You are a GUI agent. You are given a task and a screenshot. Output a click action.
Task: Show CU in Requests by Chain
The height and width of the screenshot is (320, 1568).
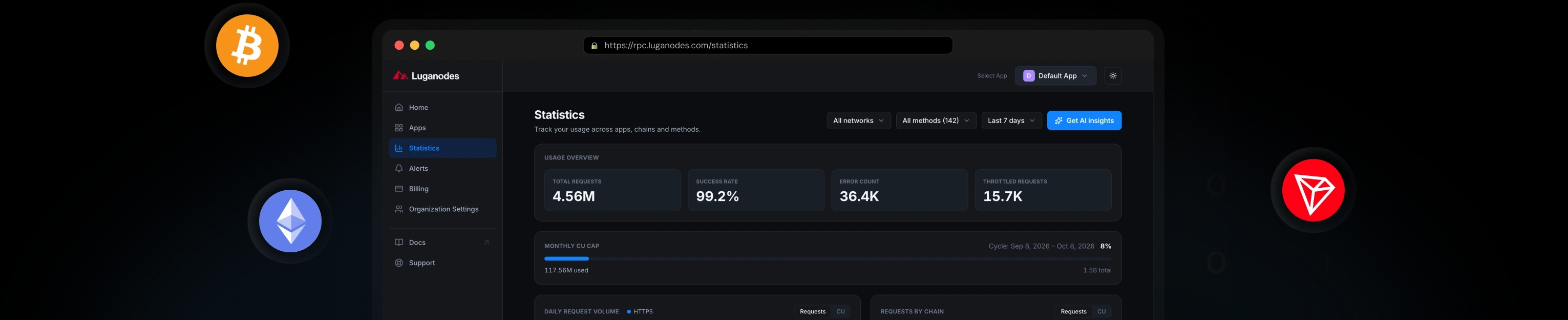(1101, 311)
